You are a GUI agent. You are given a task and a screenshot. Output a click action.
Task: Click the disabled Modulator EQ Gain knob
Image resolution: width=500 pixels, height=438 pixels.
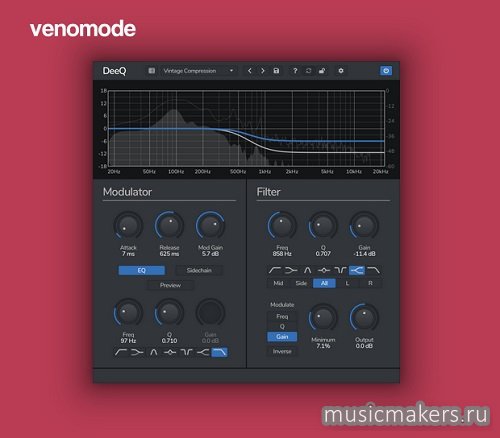(x=210, y=313)
